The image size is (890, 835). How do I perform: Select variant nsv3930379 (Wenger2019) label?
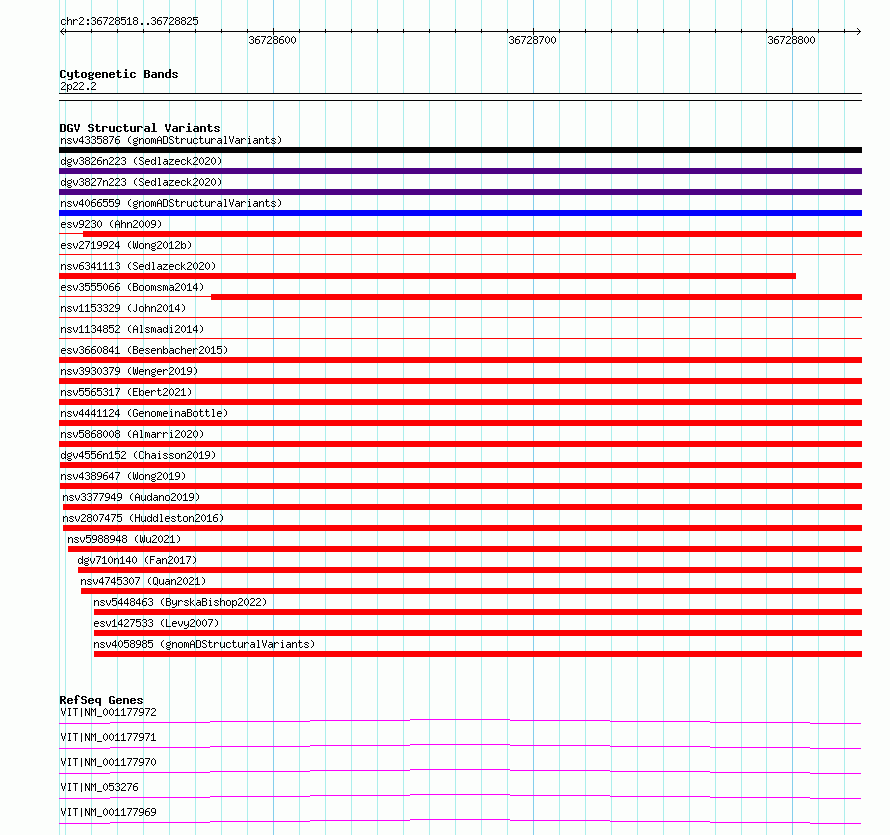129,371
